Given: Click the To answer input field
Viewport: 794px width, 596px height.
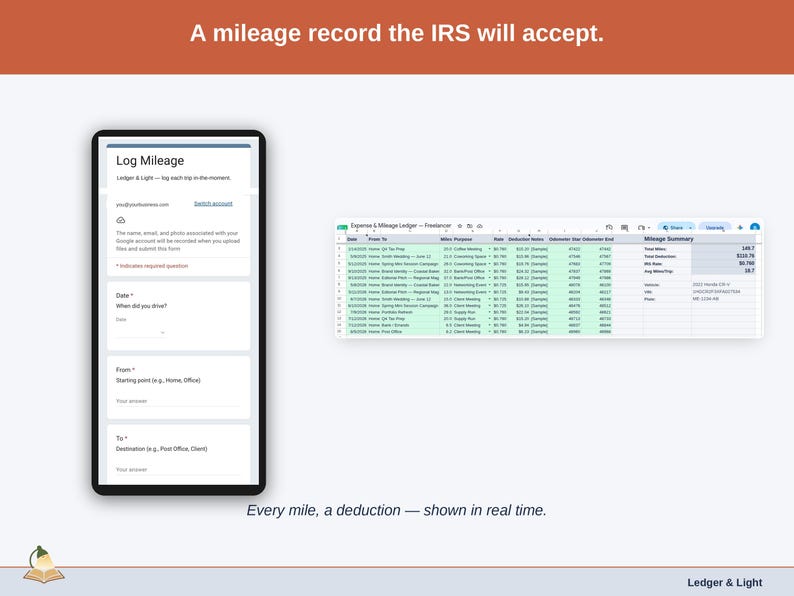Looking at the screenshot, I should tap(178, 470).
